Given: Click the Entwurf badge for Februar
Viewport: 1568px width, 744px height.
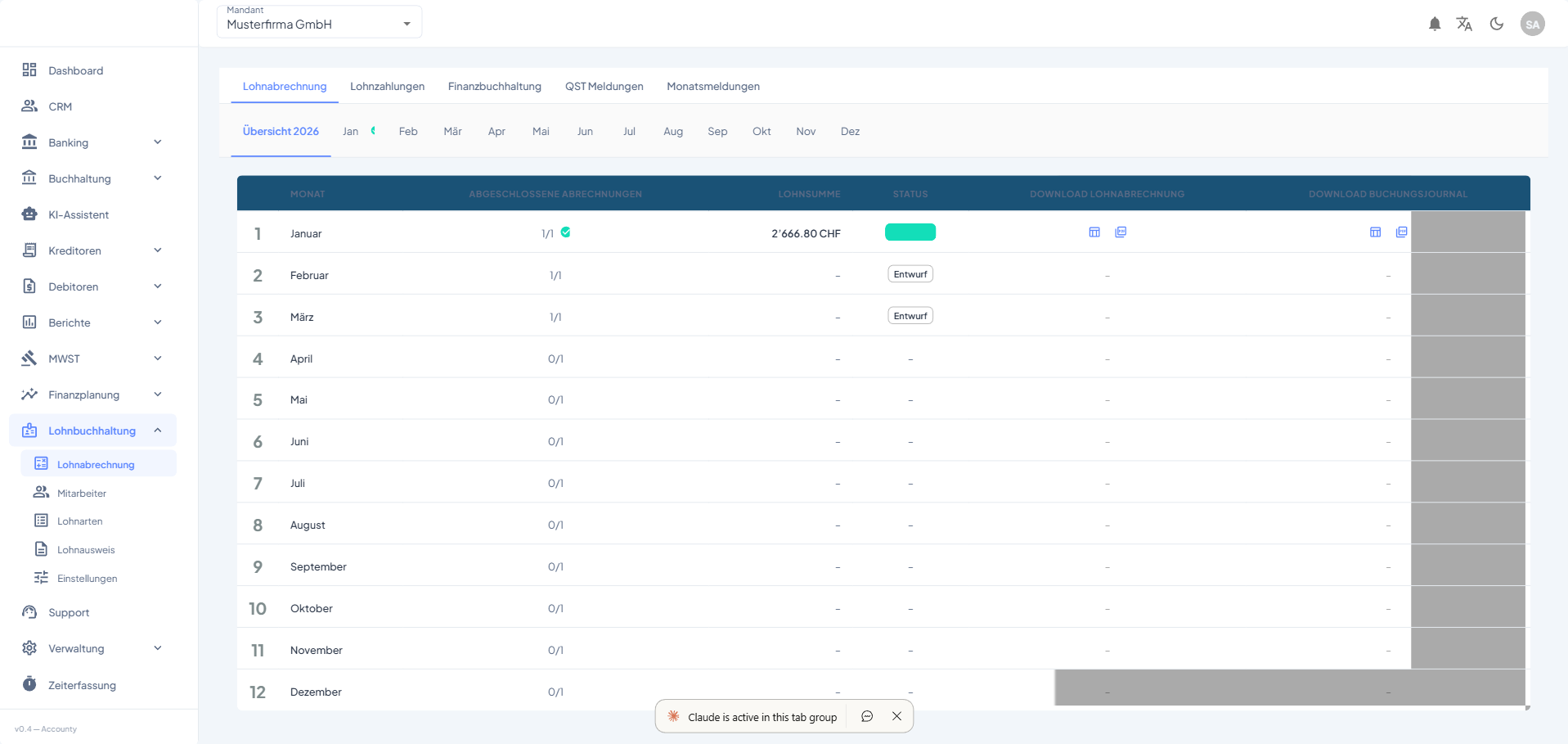Looking at the screenshot, I should (910, 275).
